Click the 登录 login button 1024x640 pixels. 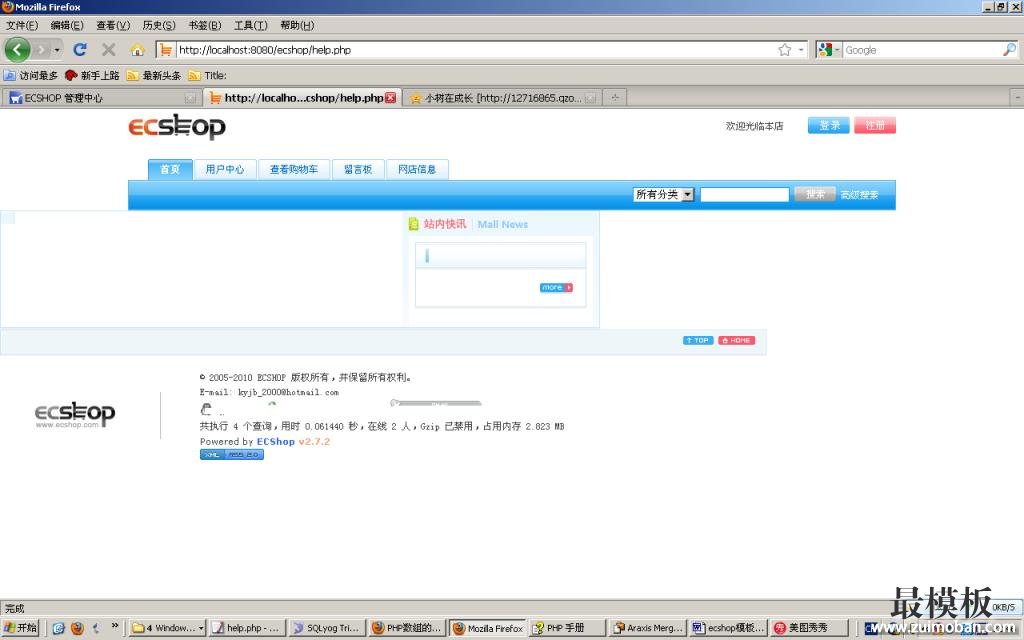(829, 125)
